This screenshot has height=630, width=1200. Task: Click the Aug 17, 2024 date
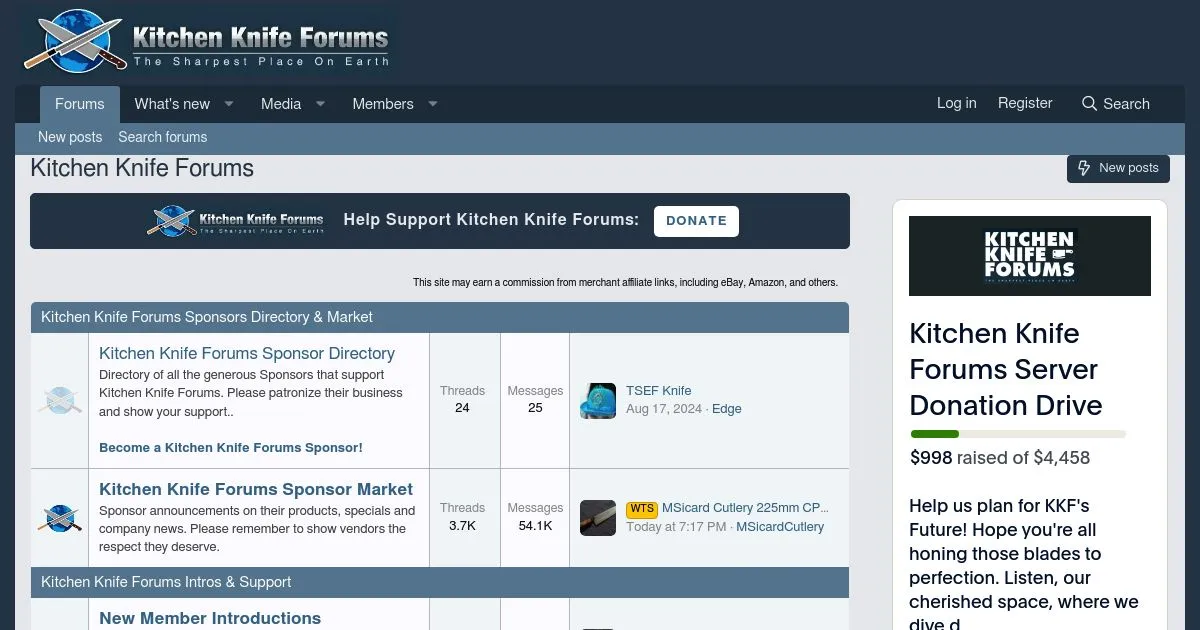coord(664,409)
